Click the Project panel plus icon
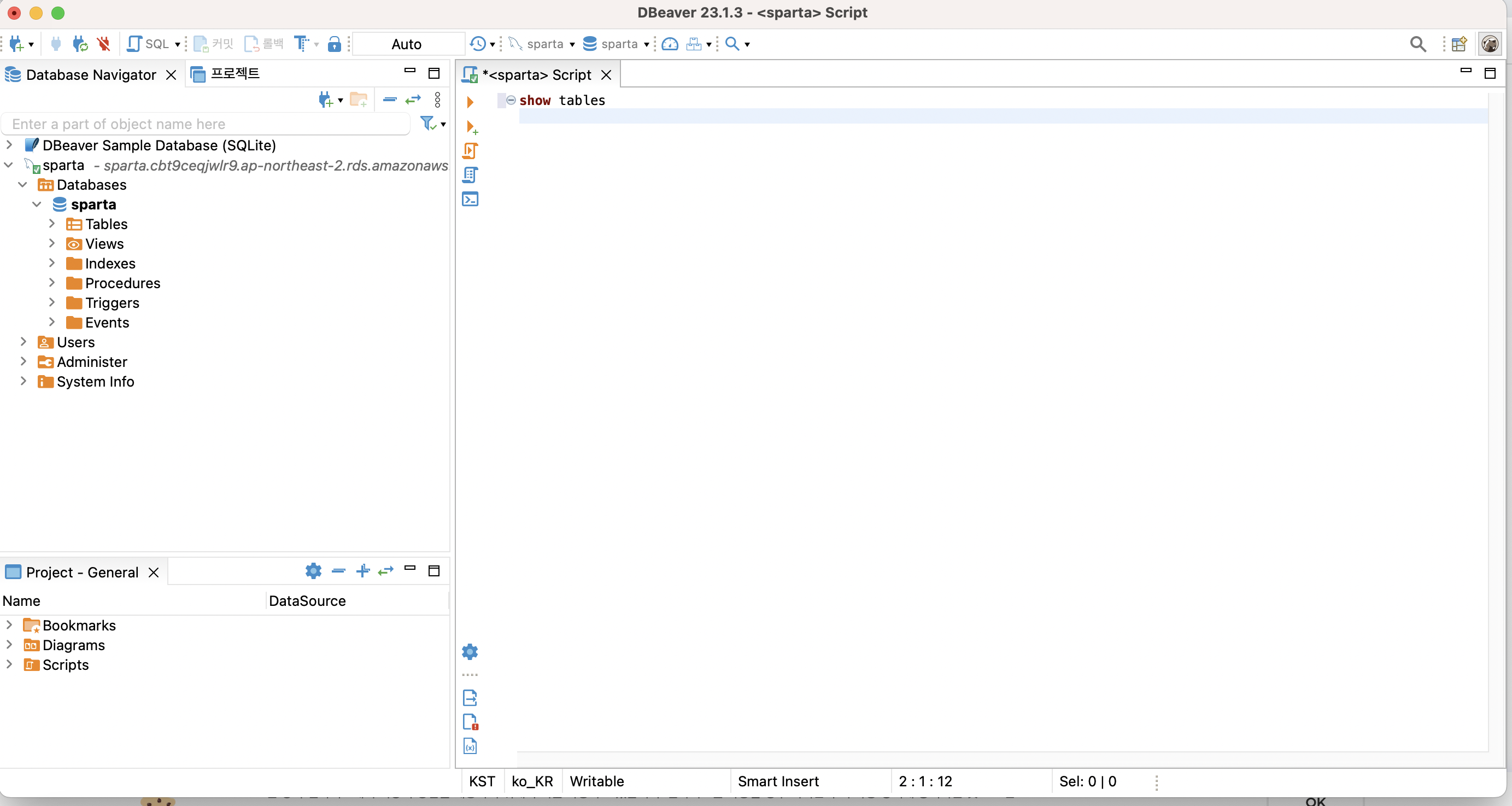Viewport: 1512px width, 806px height. (363, 571)
